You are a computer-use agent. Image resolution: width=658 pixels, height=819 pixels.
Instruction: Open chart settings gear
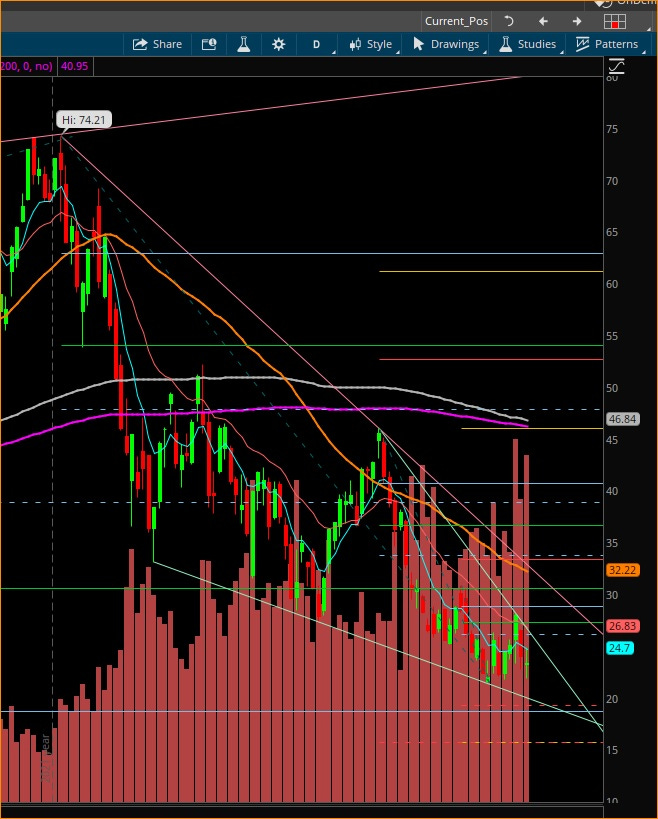point(278,44)
